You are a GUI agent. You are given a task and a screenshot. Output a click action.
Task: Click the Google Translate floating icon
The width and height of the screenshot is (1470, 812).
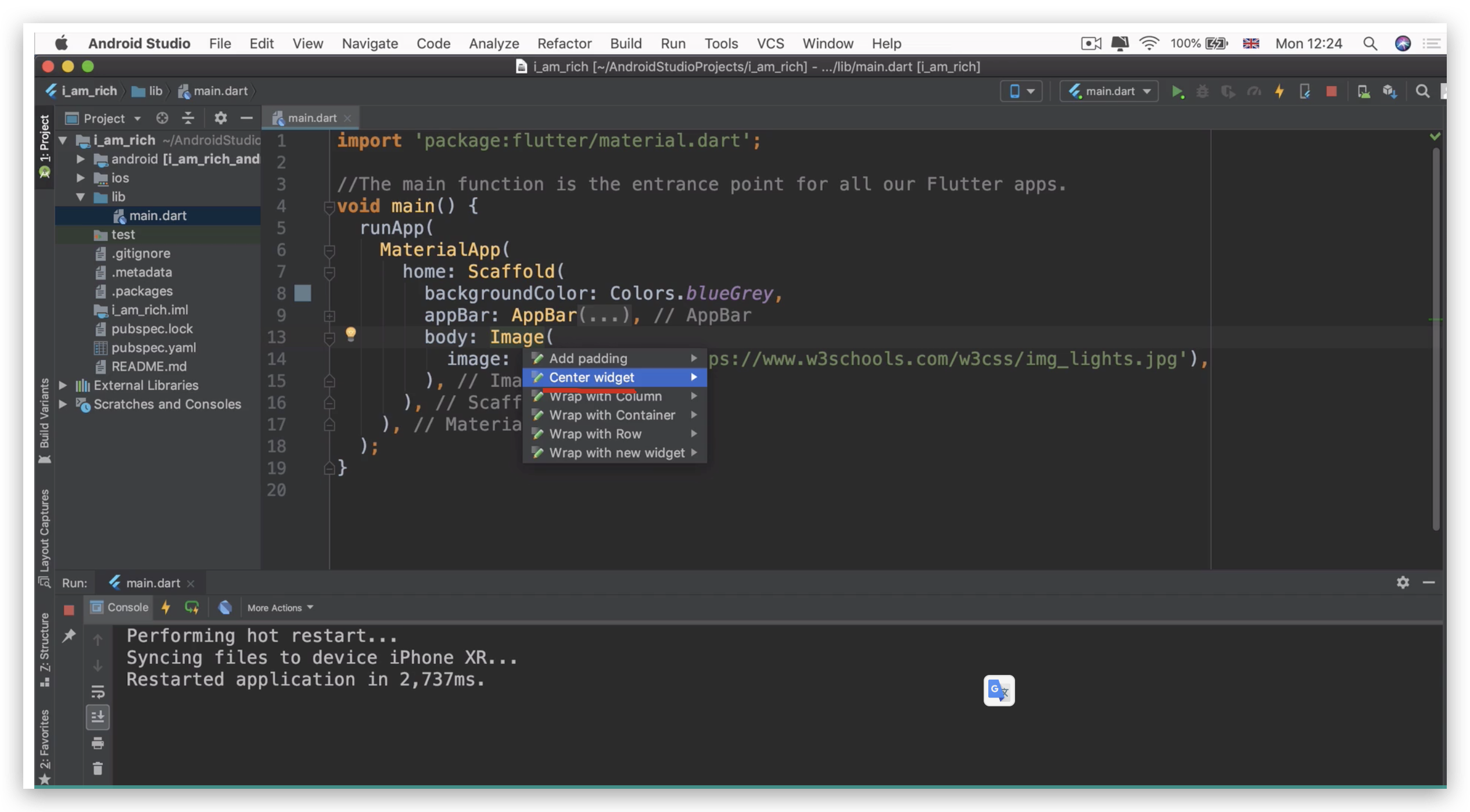[x=999, y=690]
